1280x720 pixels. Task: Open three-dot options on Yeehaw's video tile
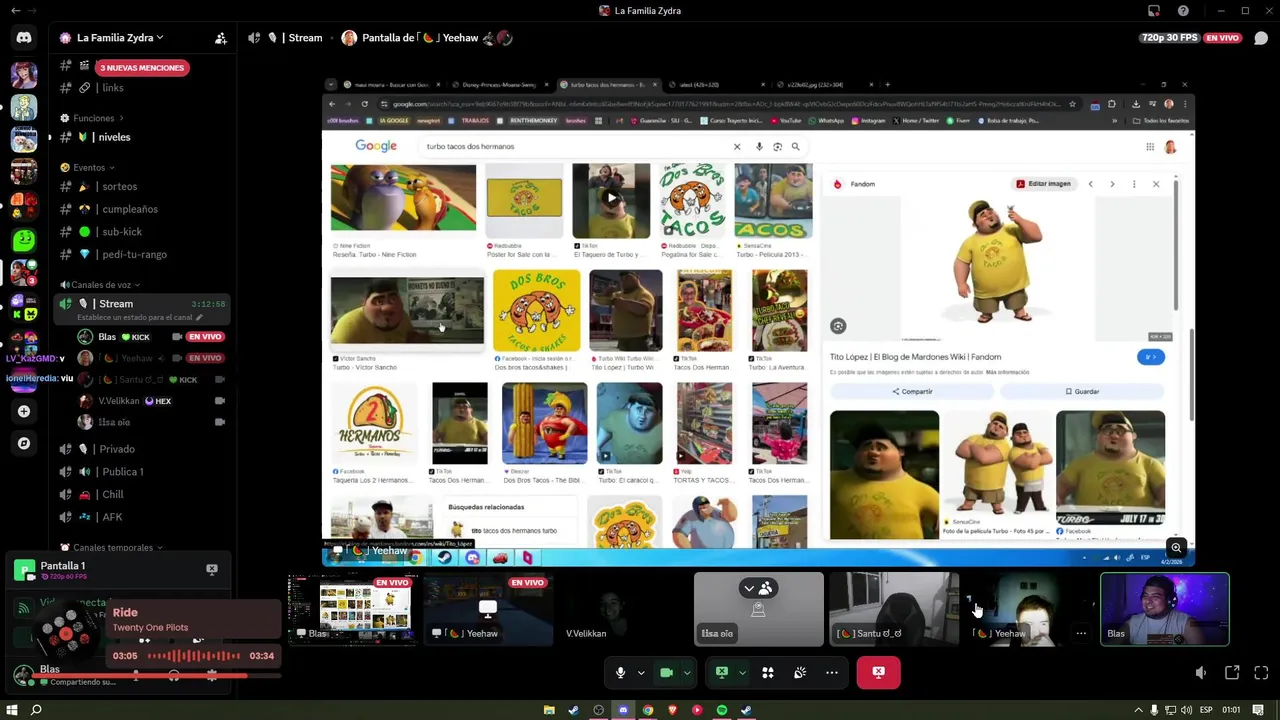1081,633
